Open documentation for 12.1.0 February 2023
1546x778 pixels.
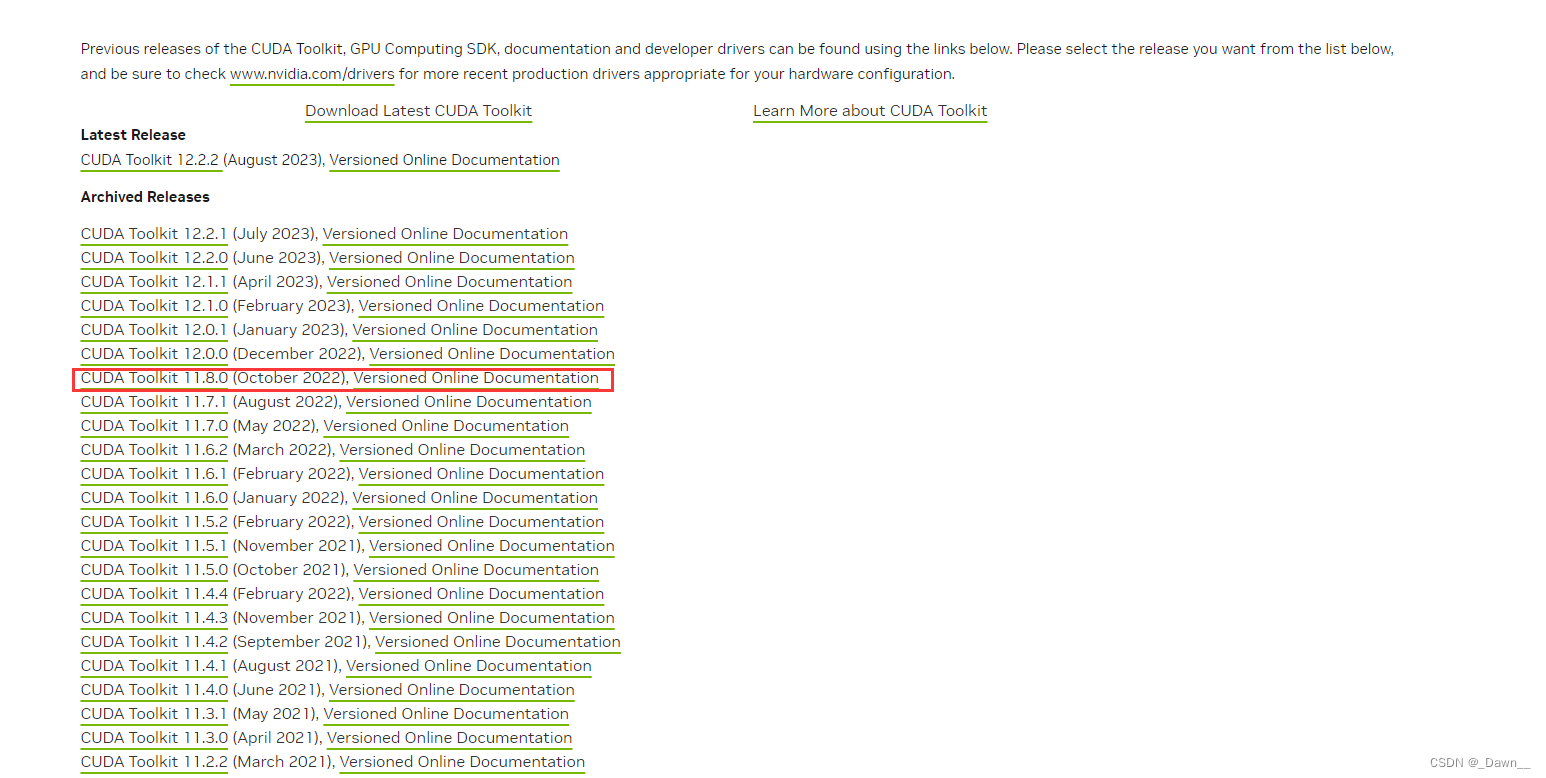[481, 306]
